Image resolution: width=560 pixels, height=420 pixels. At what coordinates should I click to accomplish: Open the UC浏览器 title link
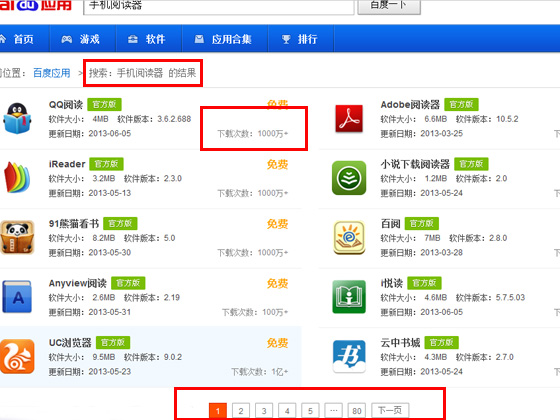click(x=70, y=343)
